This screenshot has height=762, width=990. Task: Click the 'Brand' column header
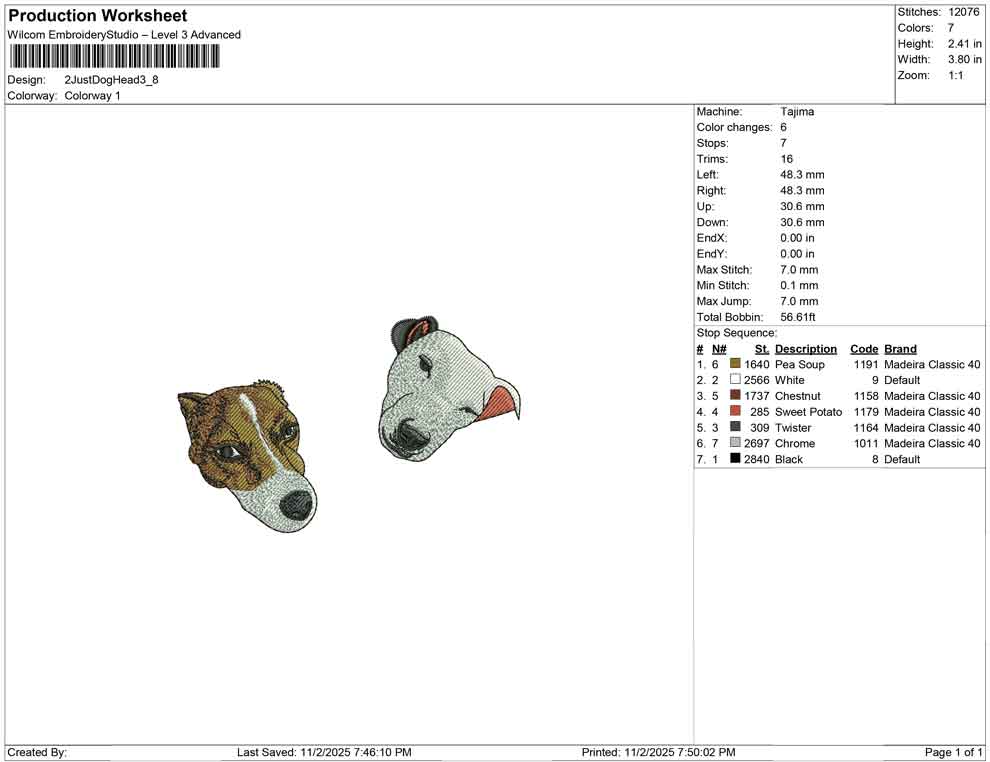coord(900,349)
